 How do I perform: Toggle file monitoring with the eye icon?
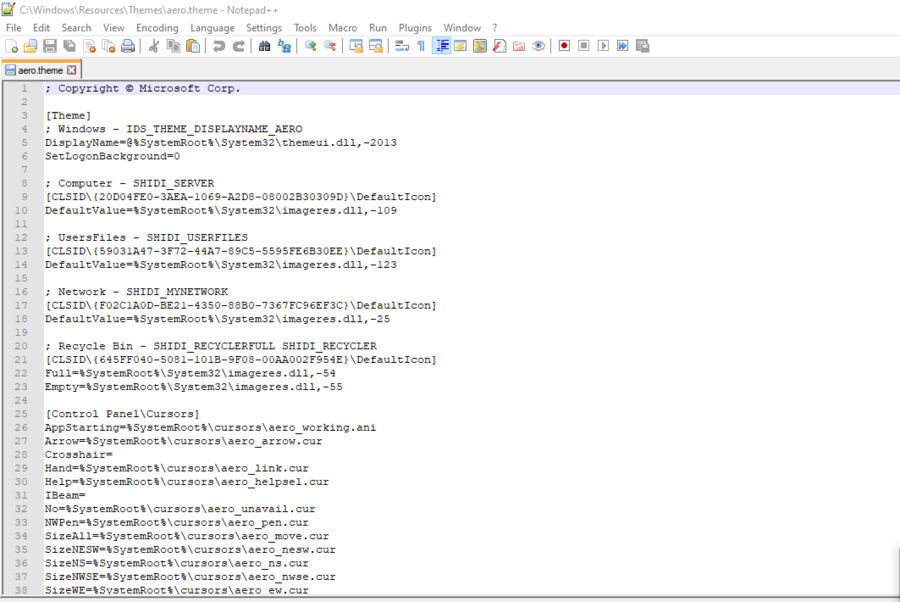click(538, 46)
